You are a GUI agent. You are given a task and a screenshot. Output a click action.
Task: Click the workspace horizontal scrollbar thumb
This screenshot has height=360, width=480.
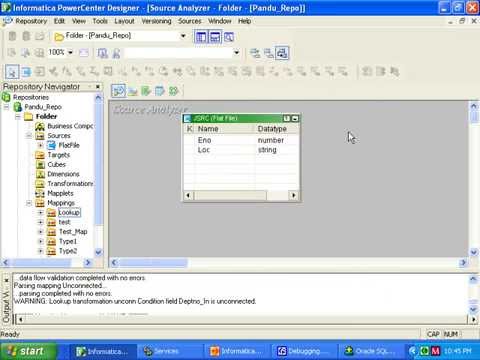[x=153, y=263]
